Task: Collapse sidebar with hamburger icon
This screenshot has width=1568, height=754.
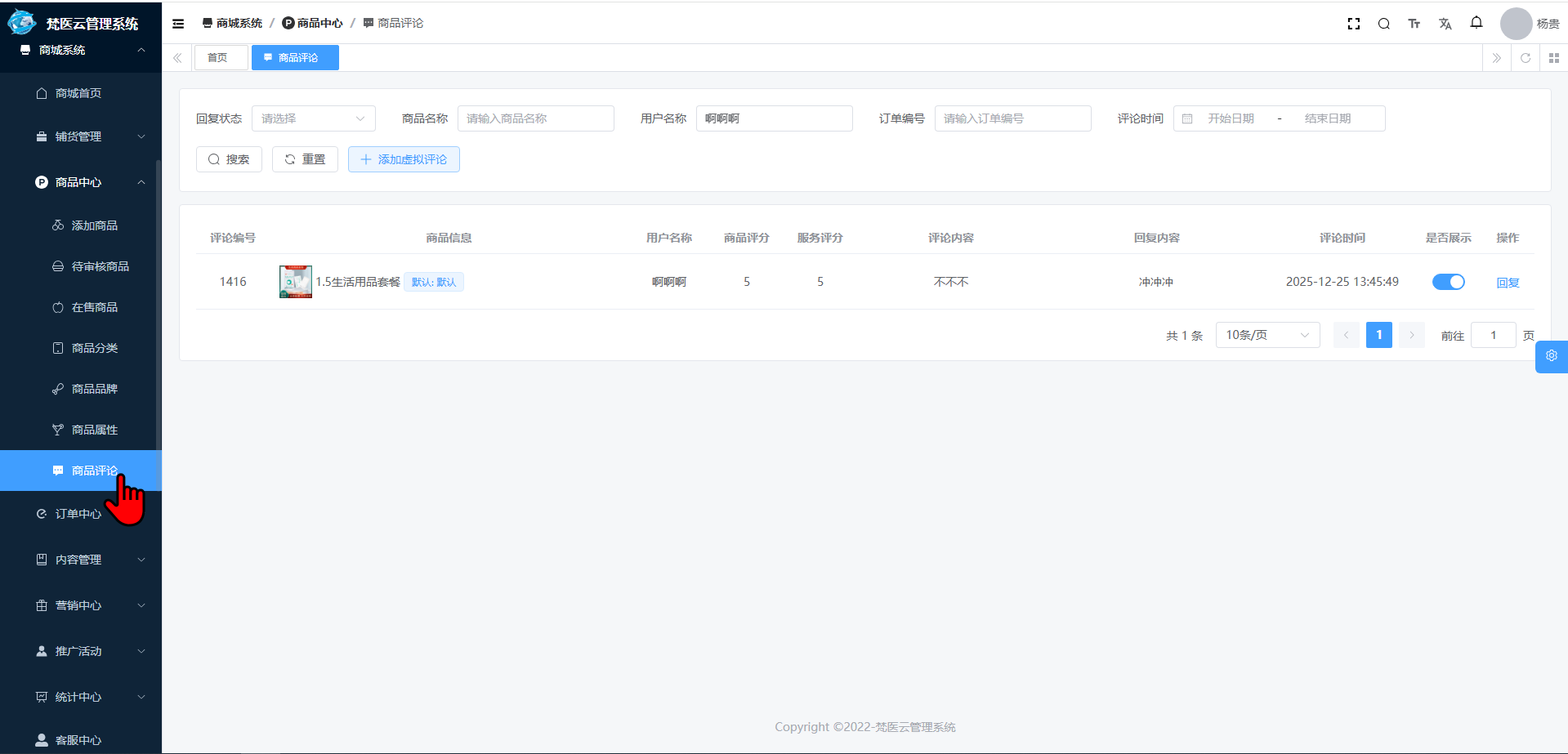Action: click(178, 24)
